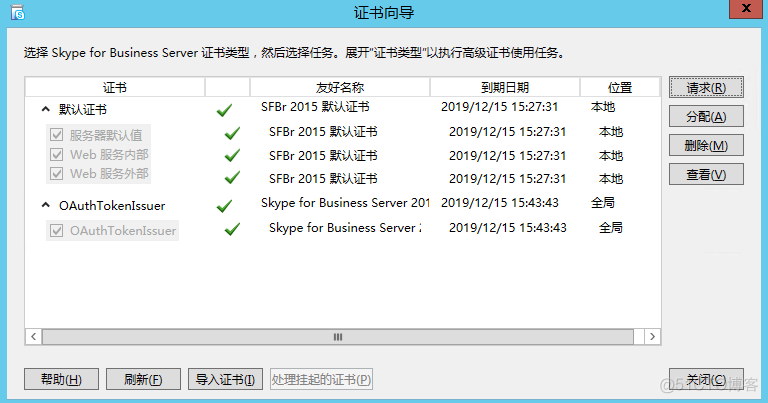Click expiry date in 服务器默认值 row

point(507,132)
